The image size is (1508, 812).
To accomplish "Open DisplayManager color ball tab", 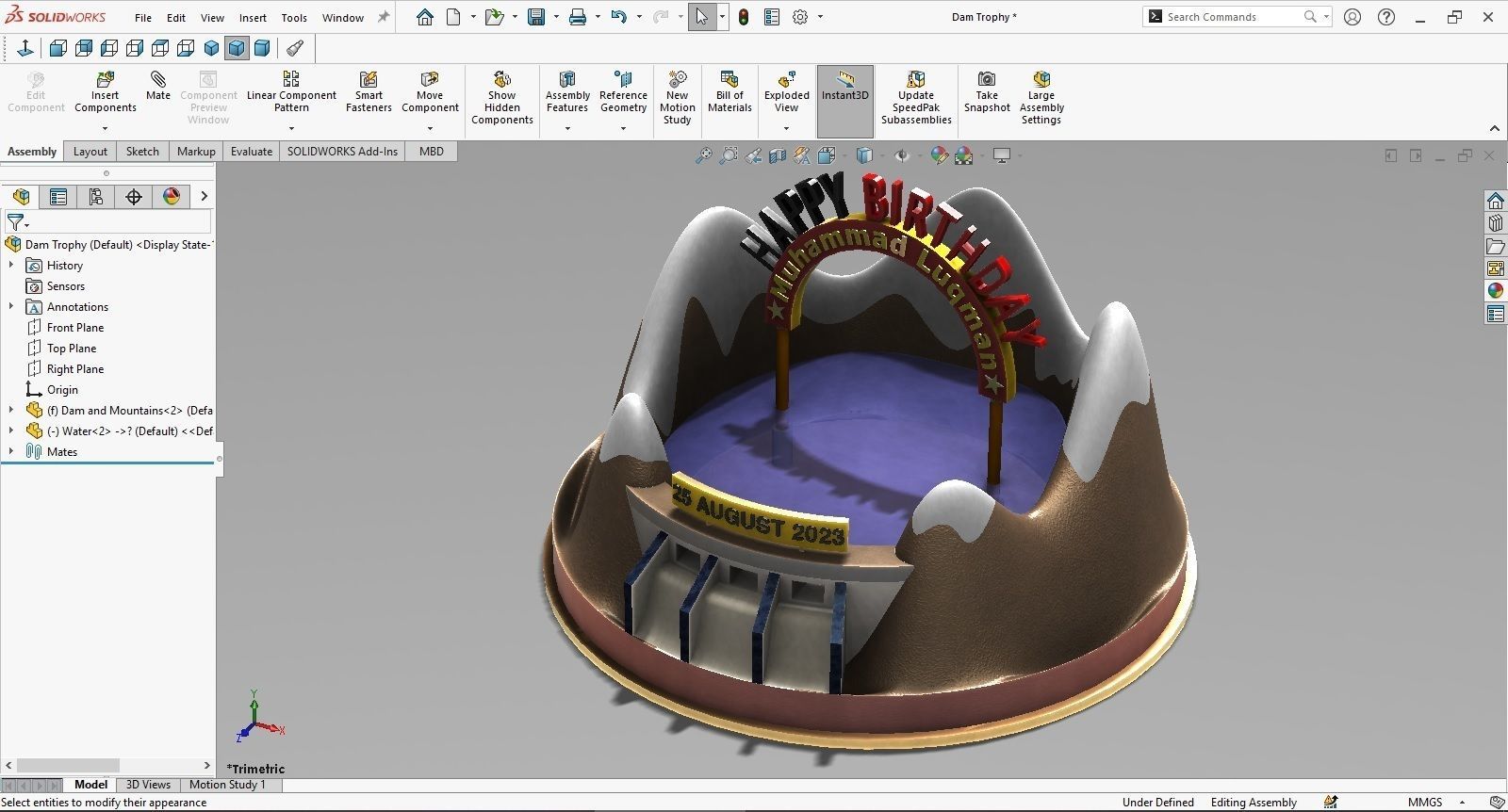I will [172, 196].
